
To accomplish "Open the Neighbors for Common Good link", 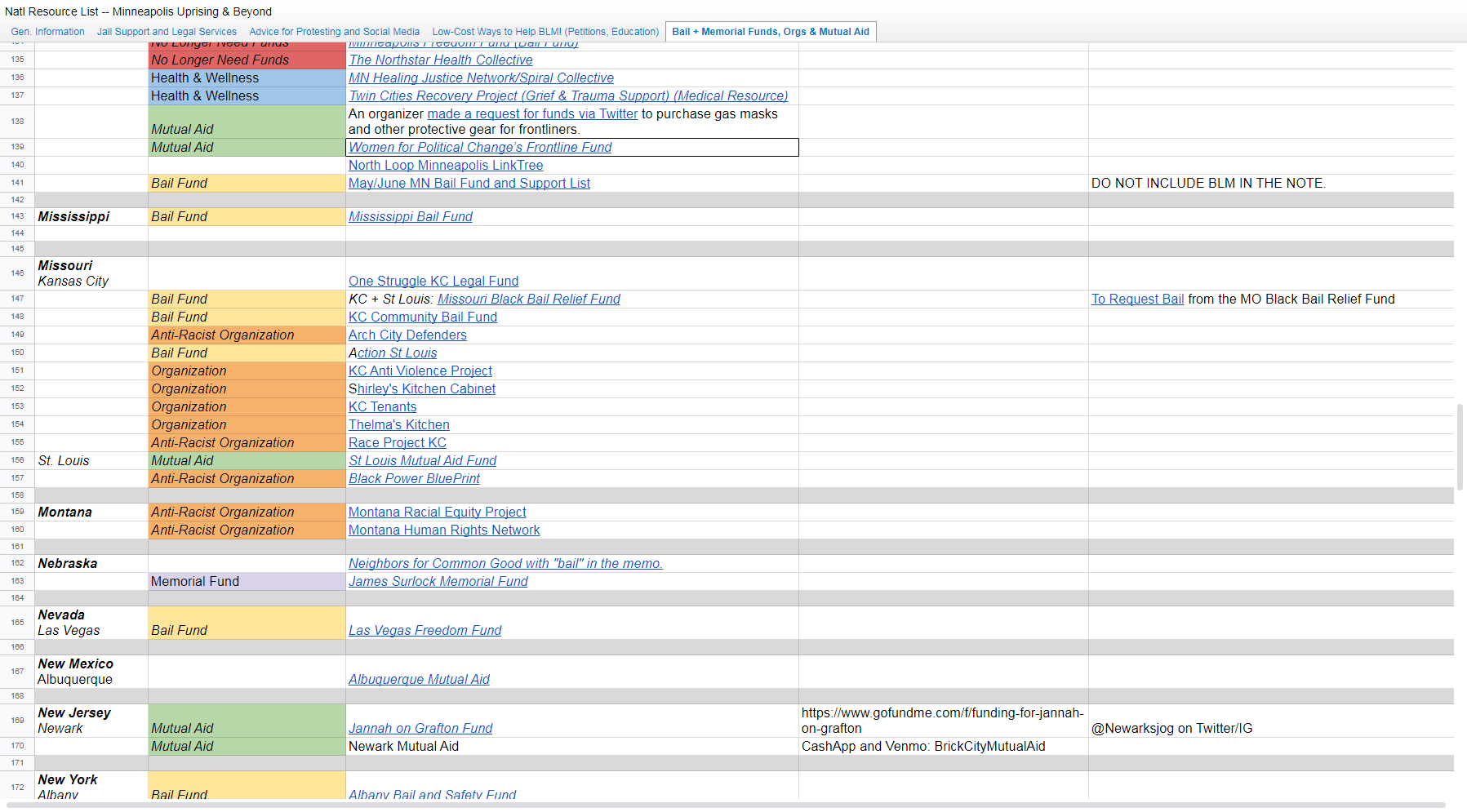I will tap(505, 564).
